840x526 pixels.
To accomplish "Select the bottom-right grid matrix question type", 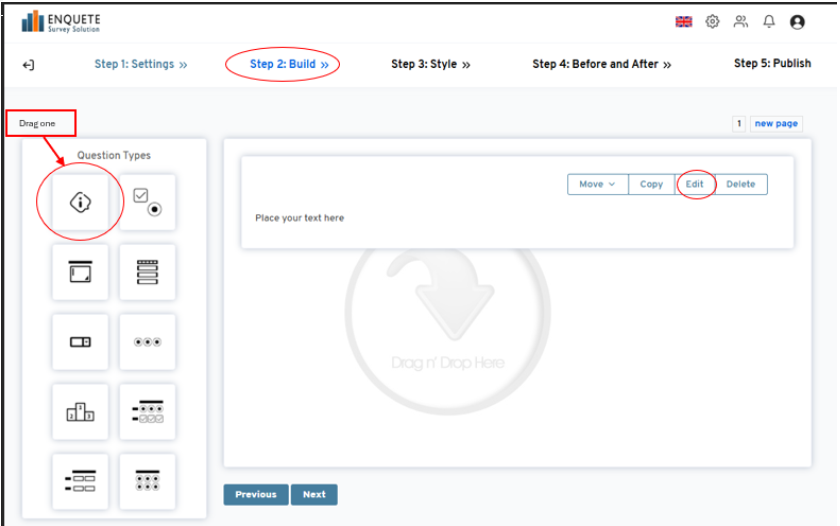I will pyautogui.click(x=147, y=481).
